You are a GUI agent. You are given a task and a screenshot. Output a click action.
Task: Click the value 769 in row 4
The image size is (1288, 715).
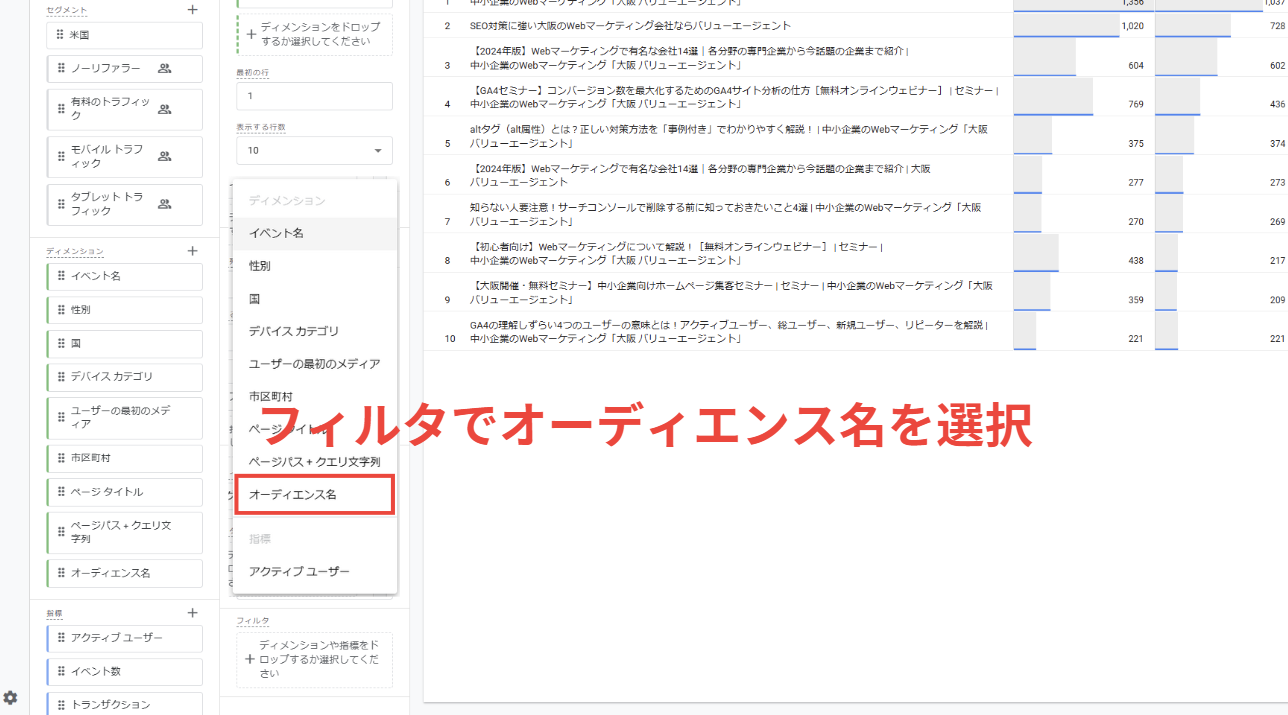click(1136, 104)
